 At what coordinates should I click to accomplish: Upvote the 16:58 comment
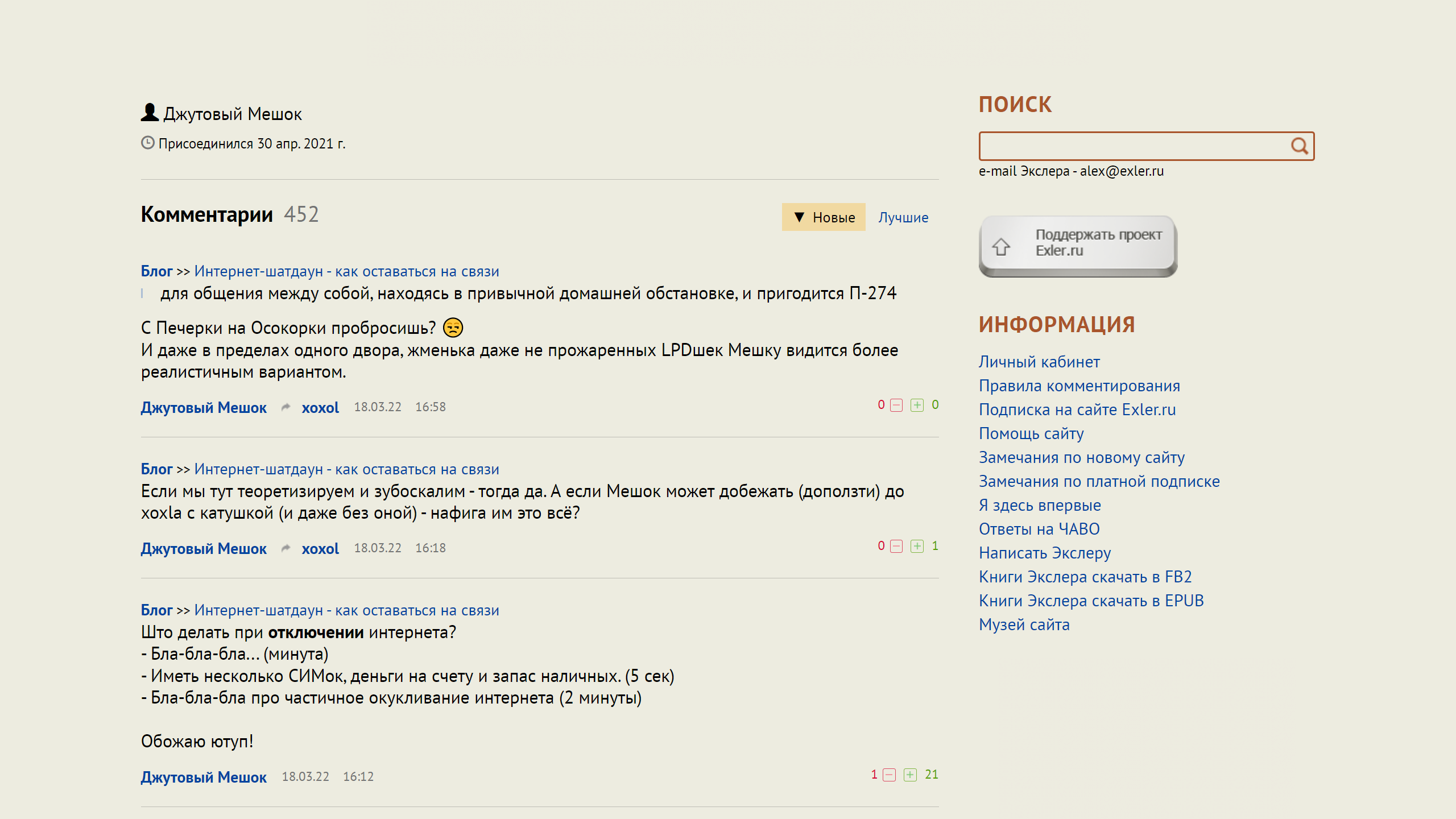click(x=917, y=406)
